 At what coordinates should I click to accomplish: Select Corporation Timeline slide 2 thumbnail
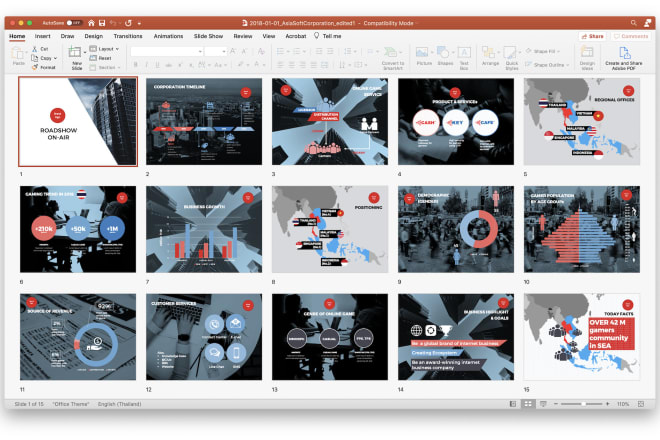click(x=204, y=121)
